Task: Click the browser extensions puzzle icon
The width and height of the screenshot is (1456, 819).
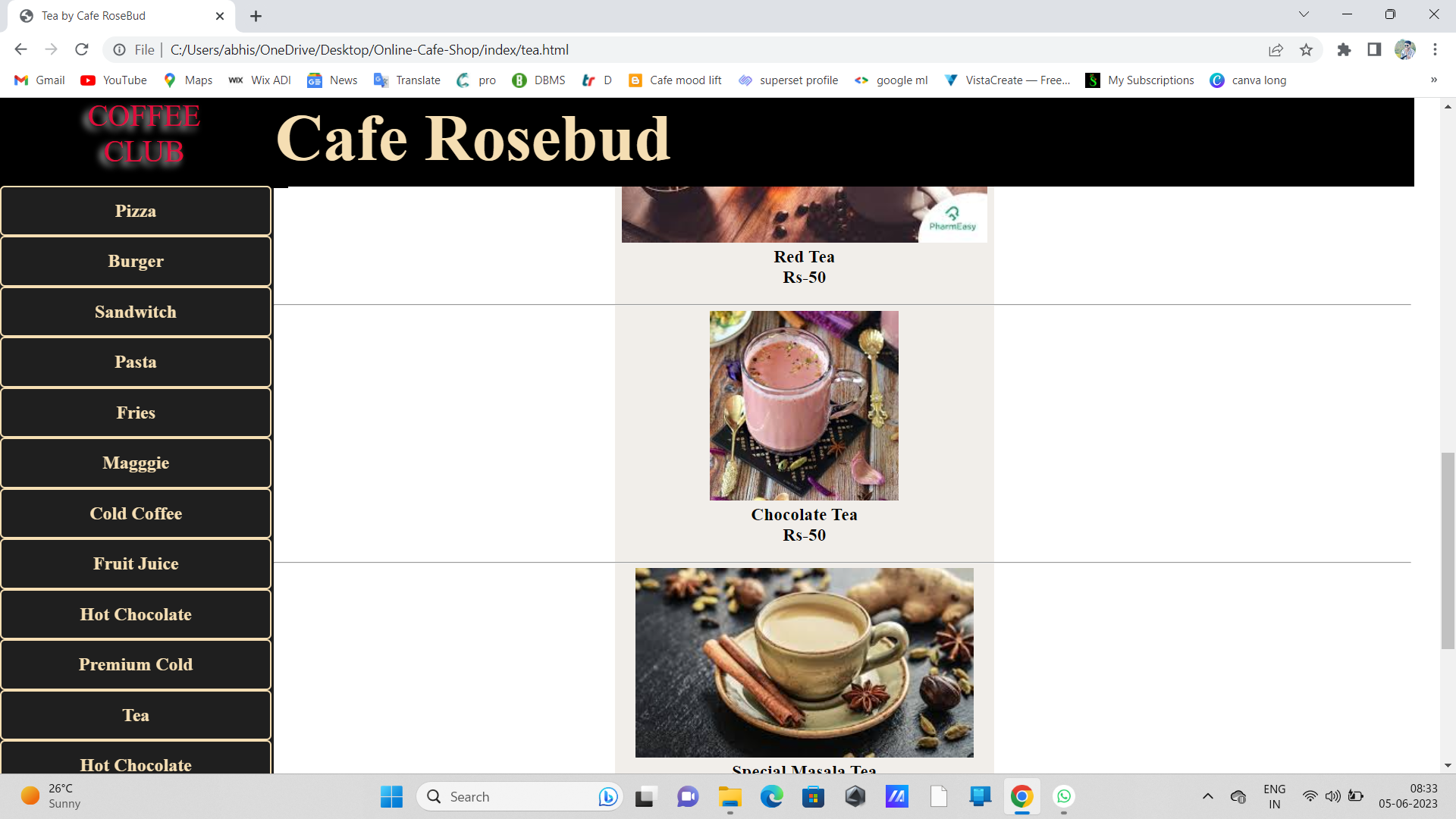Action: click(1344, 49)
